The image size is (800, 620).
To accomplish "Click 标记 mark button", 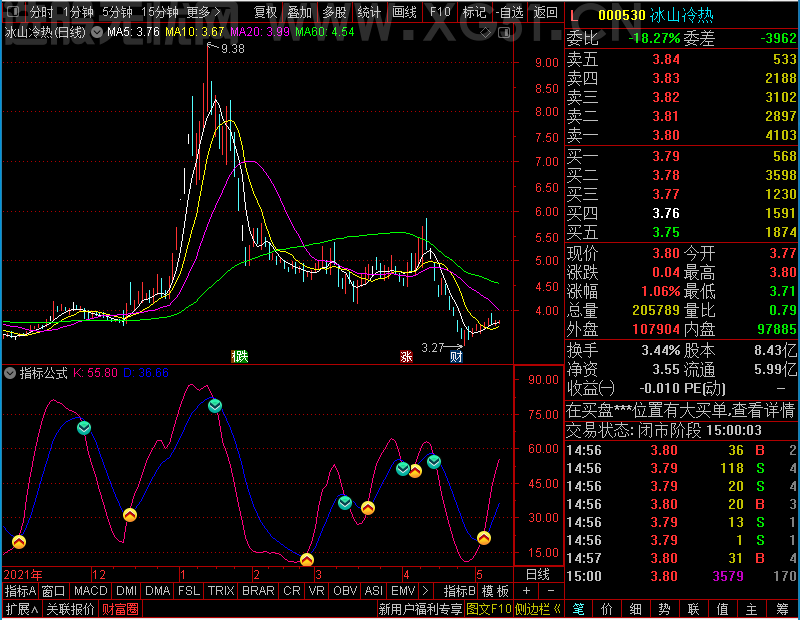I will [x=474, y=12].
